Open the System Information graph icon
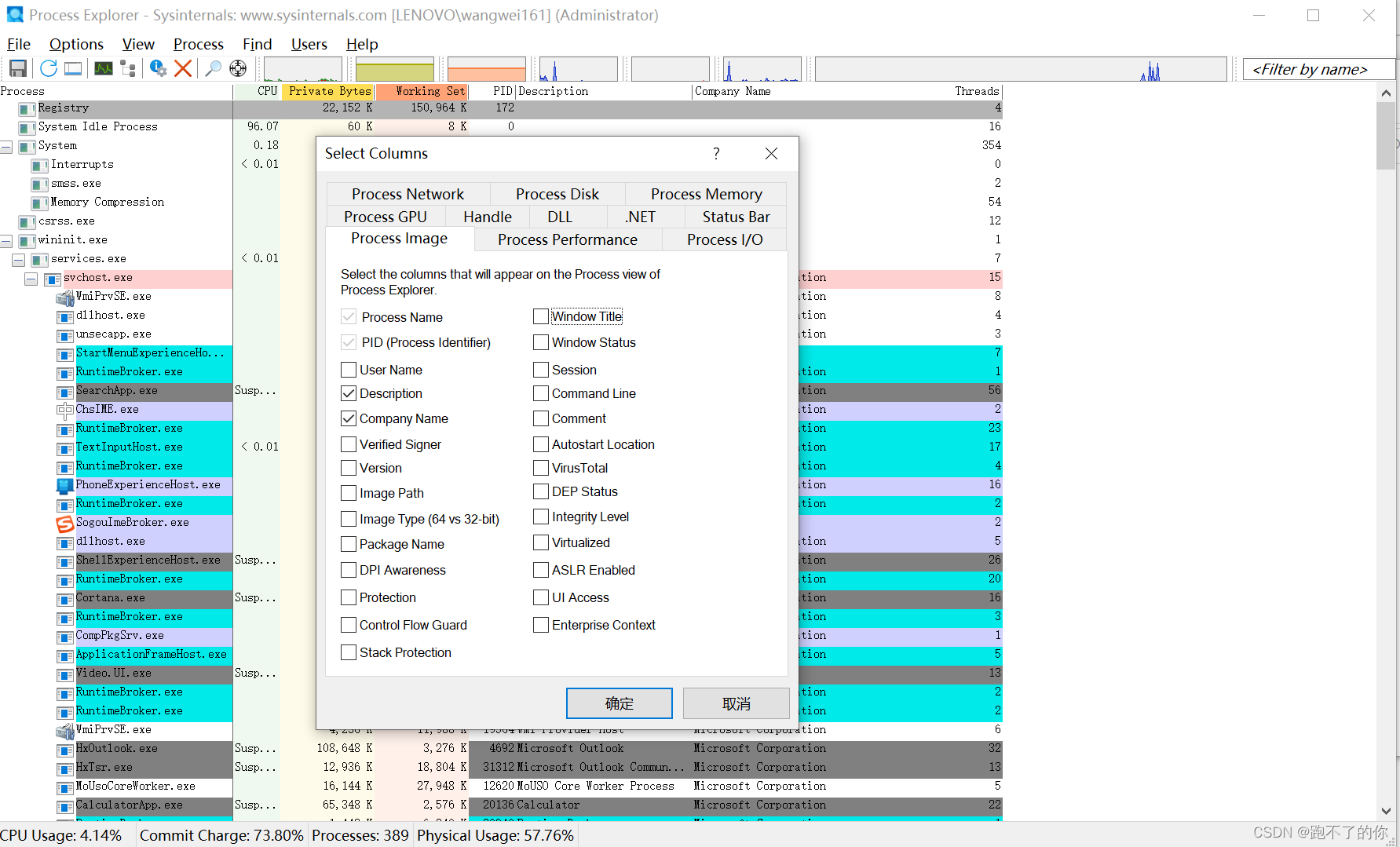This screenshot has height=847, width=1400. pyautogui.click(x=104, y=69)
